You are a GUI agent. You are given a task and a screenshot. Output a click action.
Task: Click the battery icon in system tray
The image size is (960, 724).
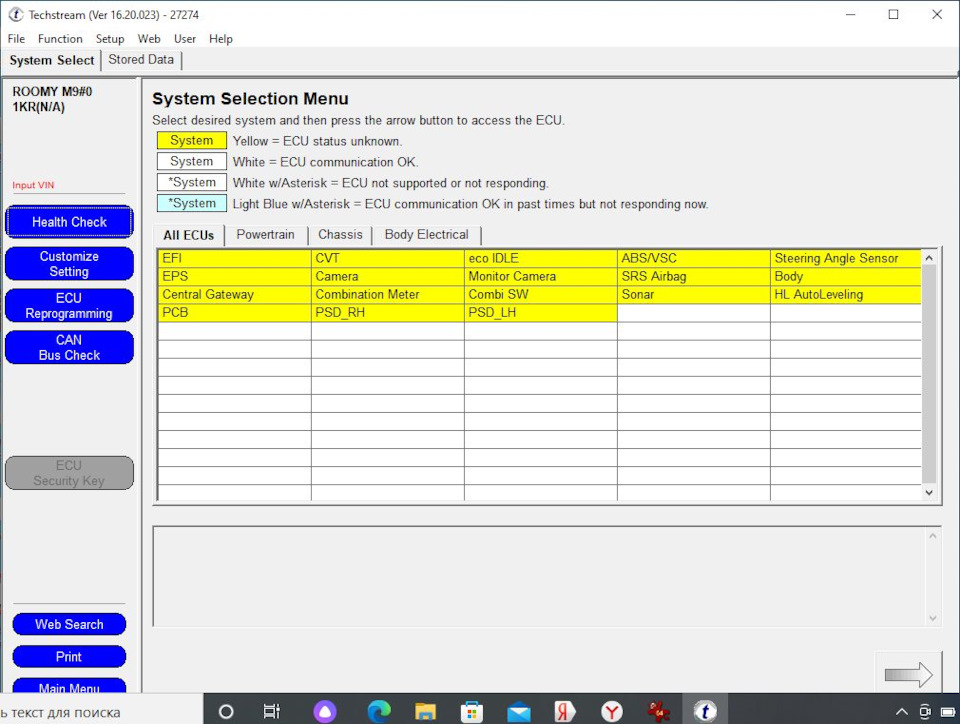coord(948,711)
